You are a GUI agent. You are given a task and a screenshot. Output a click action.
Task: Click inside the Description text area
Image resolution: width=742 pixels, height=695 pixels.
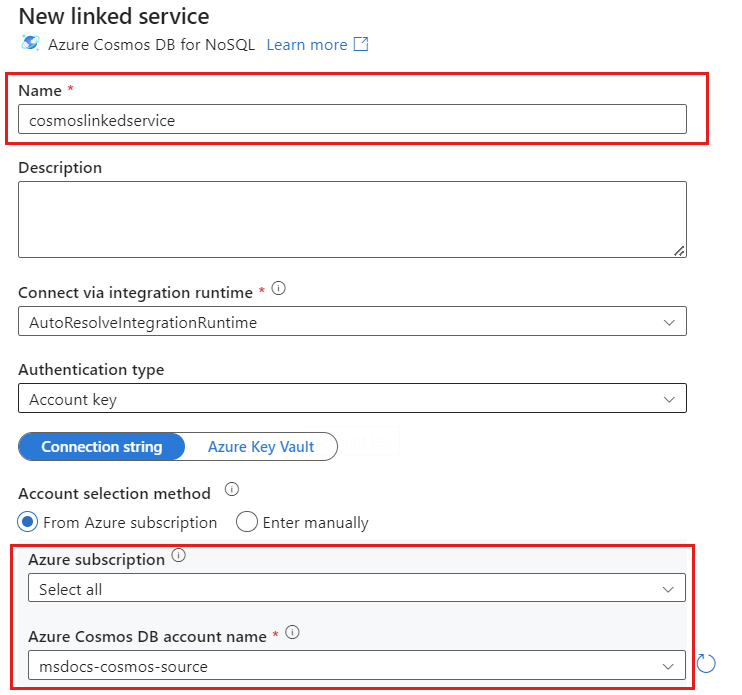(x=352, y=219)
